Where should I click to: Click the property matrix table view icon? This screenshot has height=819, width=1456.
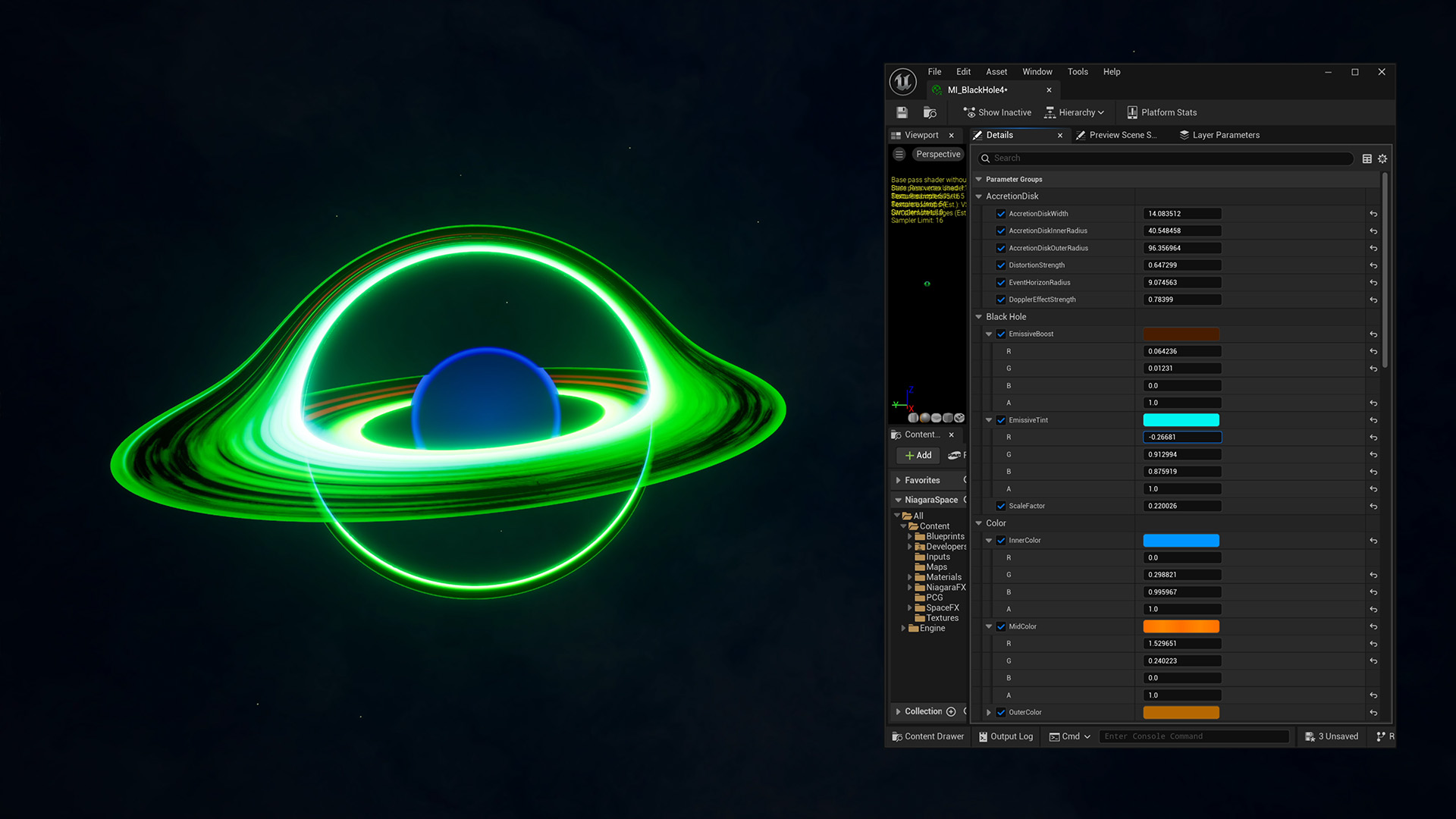[1367, 158]
